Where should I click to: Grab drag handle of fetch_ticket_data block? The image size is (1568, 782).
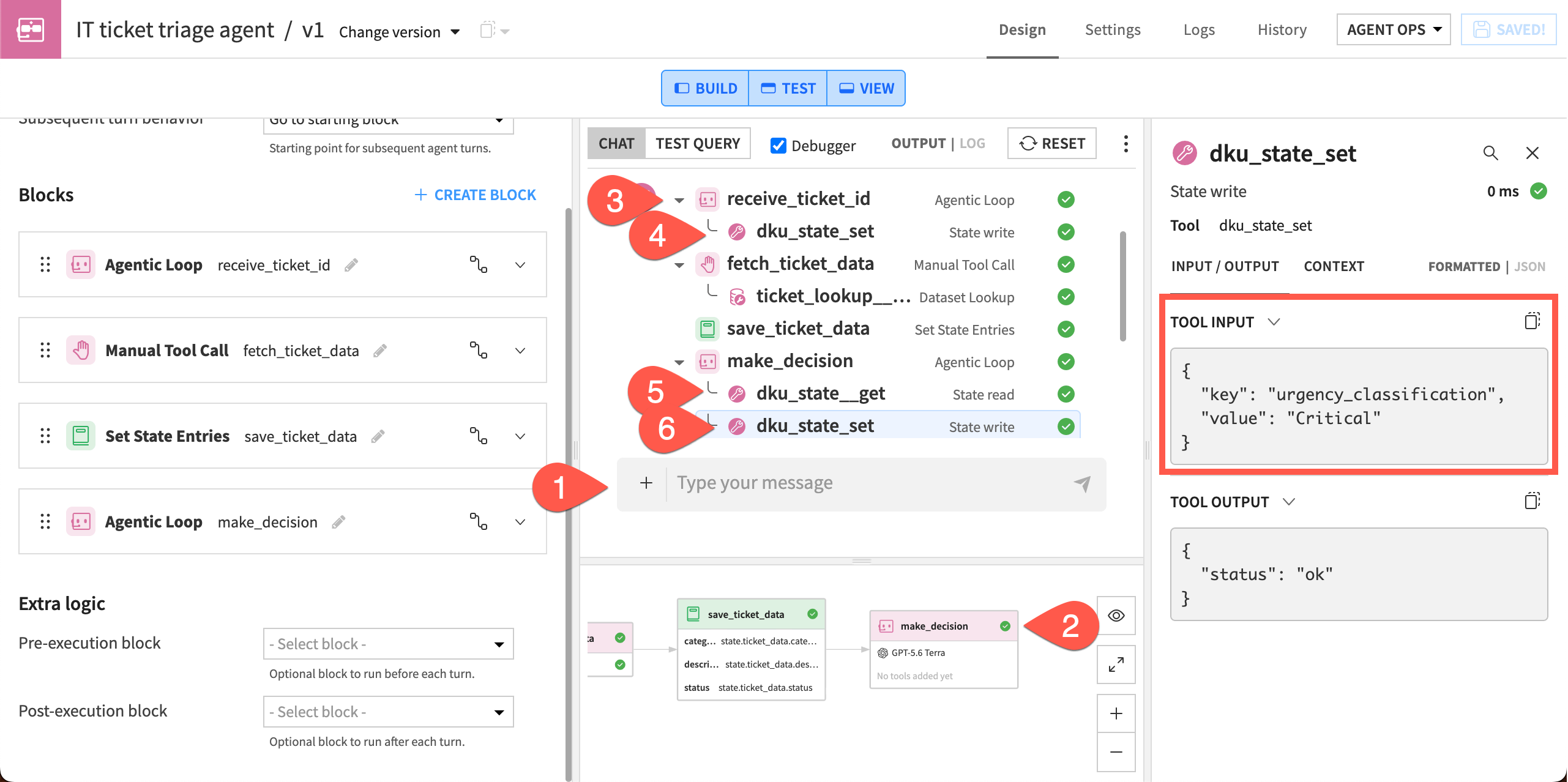point(45,351)
